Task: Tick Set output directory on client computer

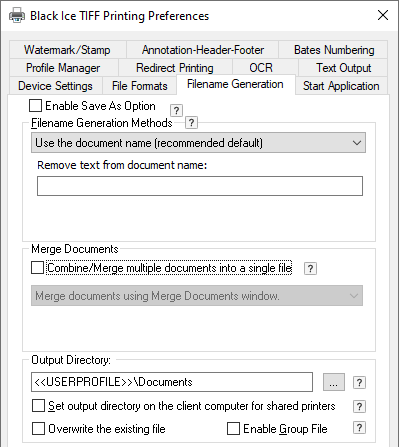Action: pos(38,406)
